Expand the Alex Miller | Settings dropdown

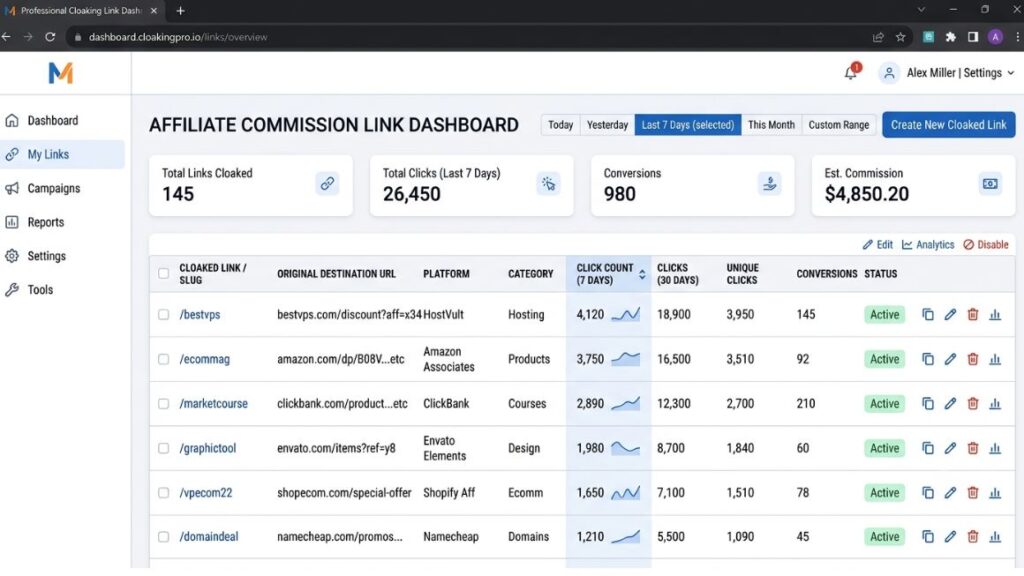948,72
